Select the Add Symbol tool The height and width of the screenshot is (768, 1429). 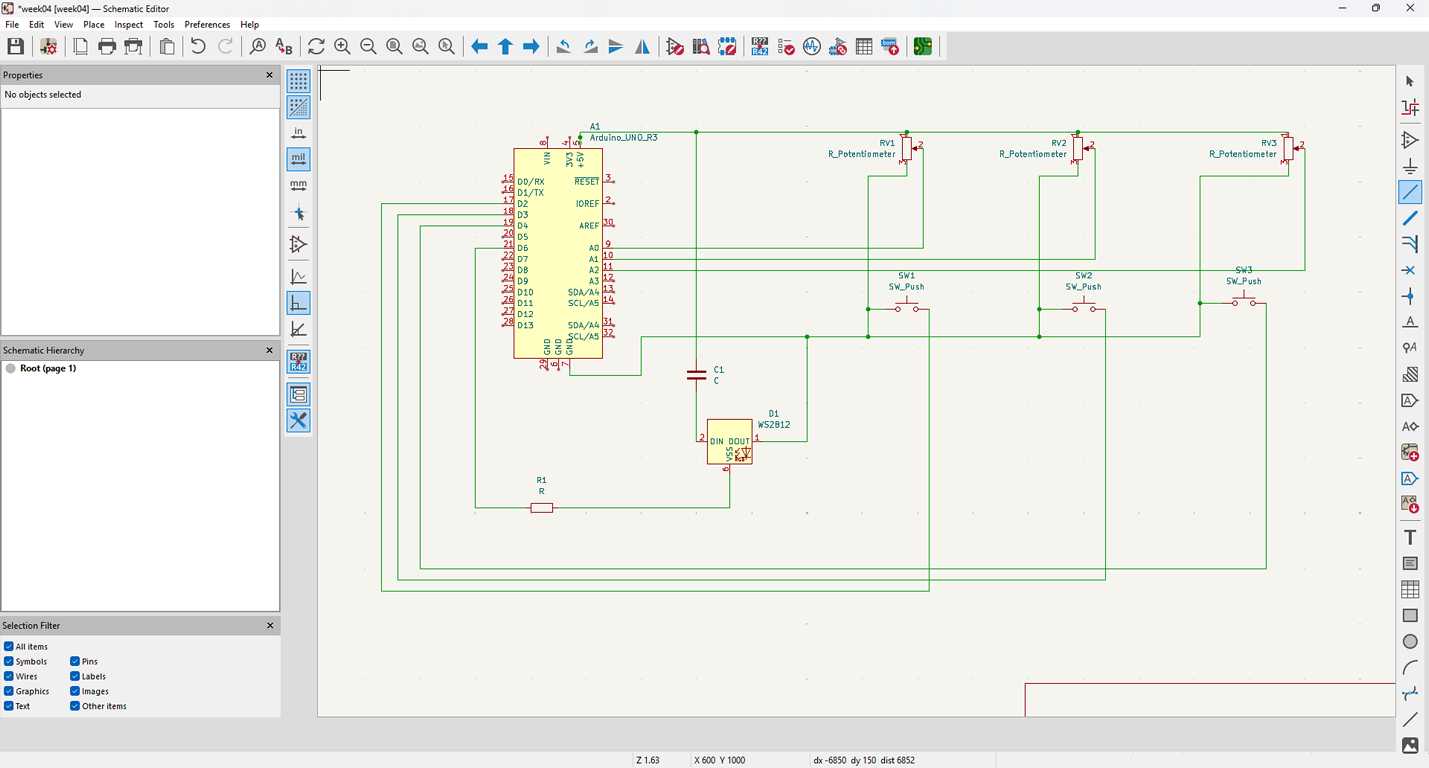[1410, 140]
